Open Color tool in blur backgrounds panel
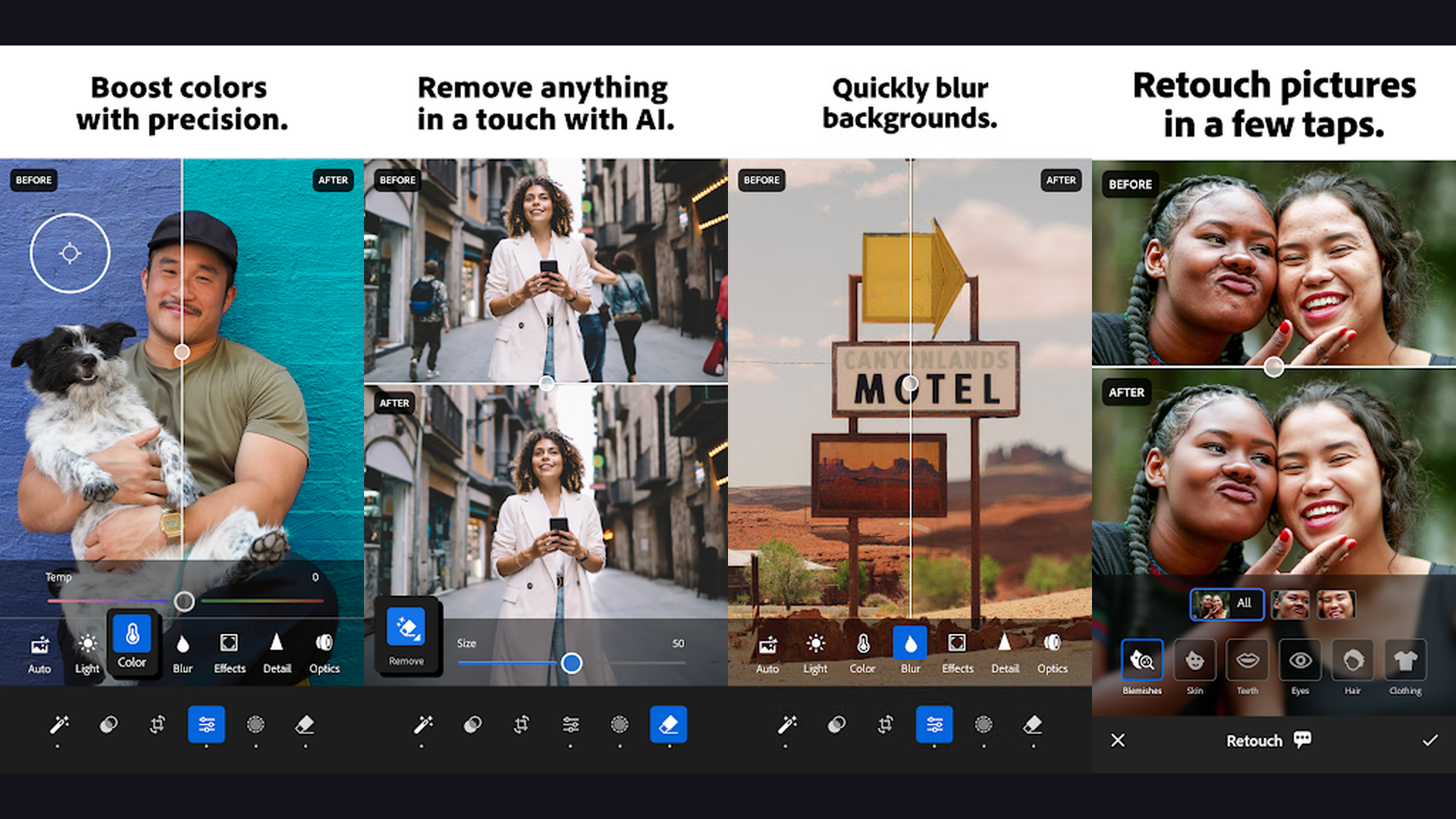This screenshot has height=819, width=1456. pyautogui.click(x=862, y=654)
